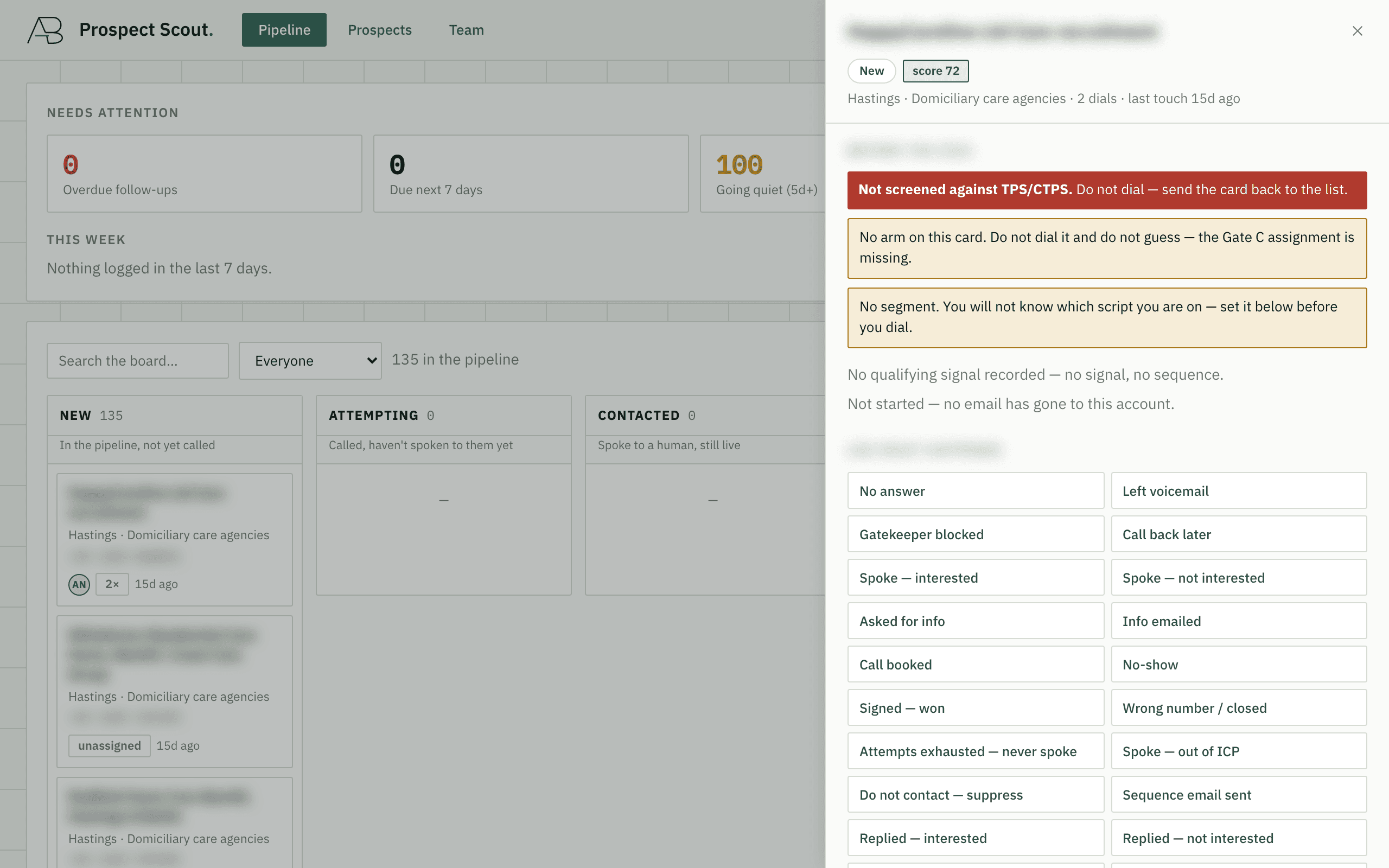The height and width of the screenshot is (868, 1389).
Task: Click the AN assignee avatar on first card
Action: coord(79,584)
